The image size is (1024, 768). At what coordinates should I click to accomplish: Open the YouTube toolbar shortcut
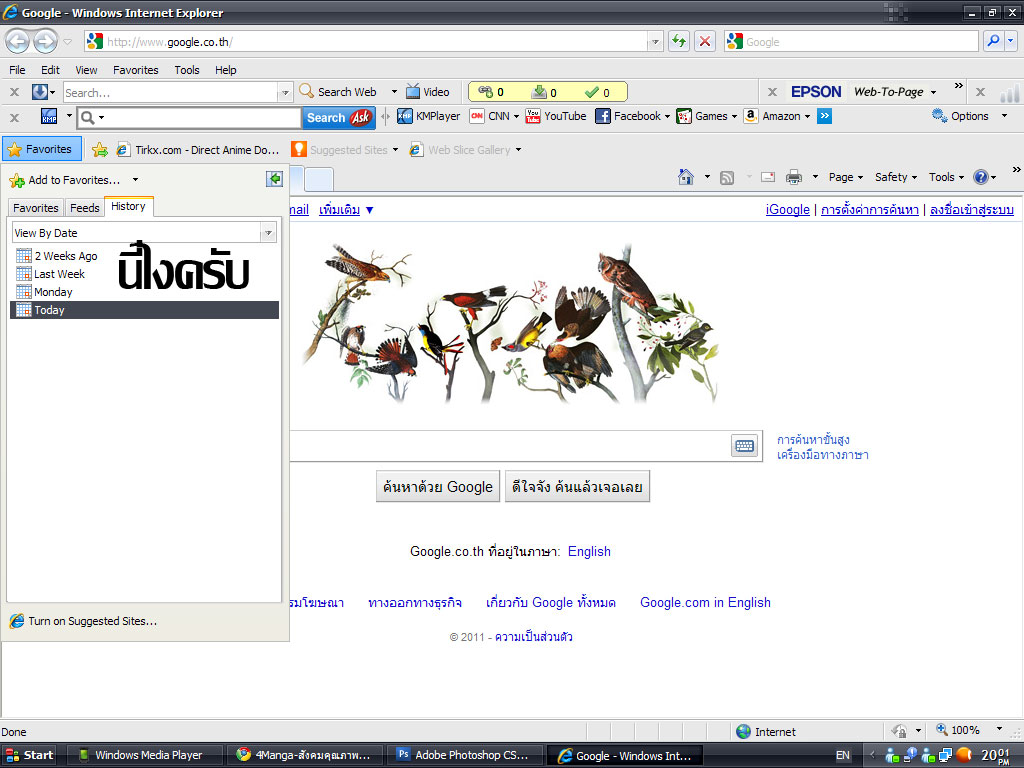556,116
